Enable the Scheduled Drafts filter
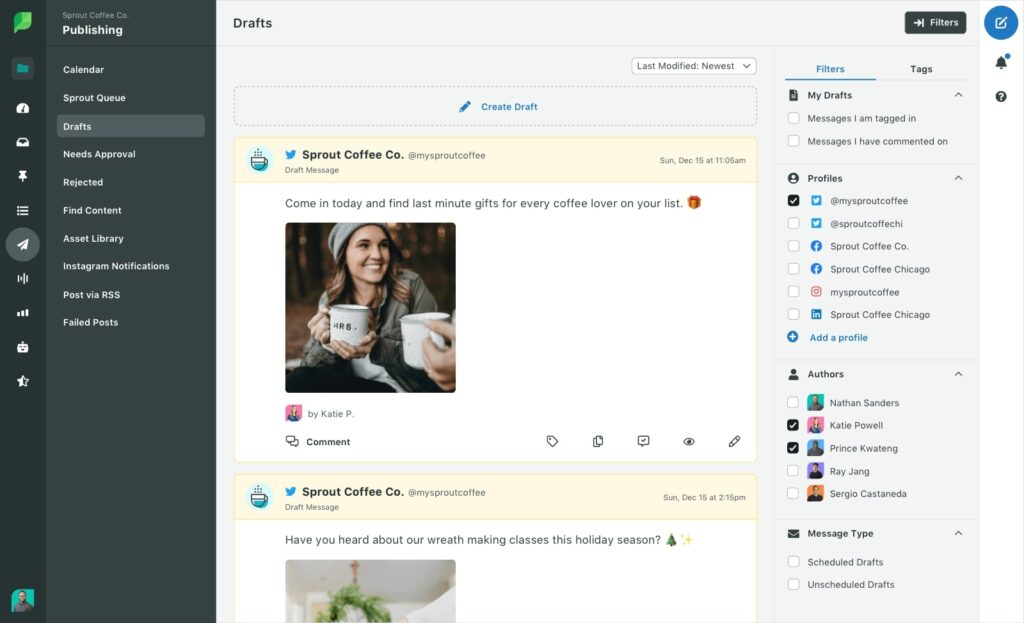This screenshot has height=623, width=1024. pyautogui.click(x=793, y=562)
